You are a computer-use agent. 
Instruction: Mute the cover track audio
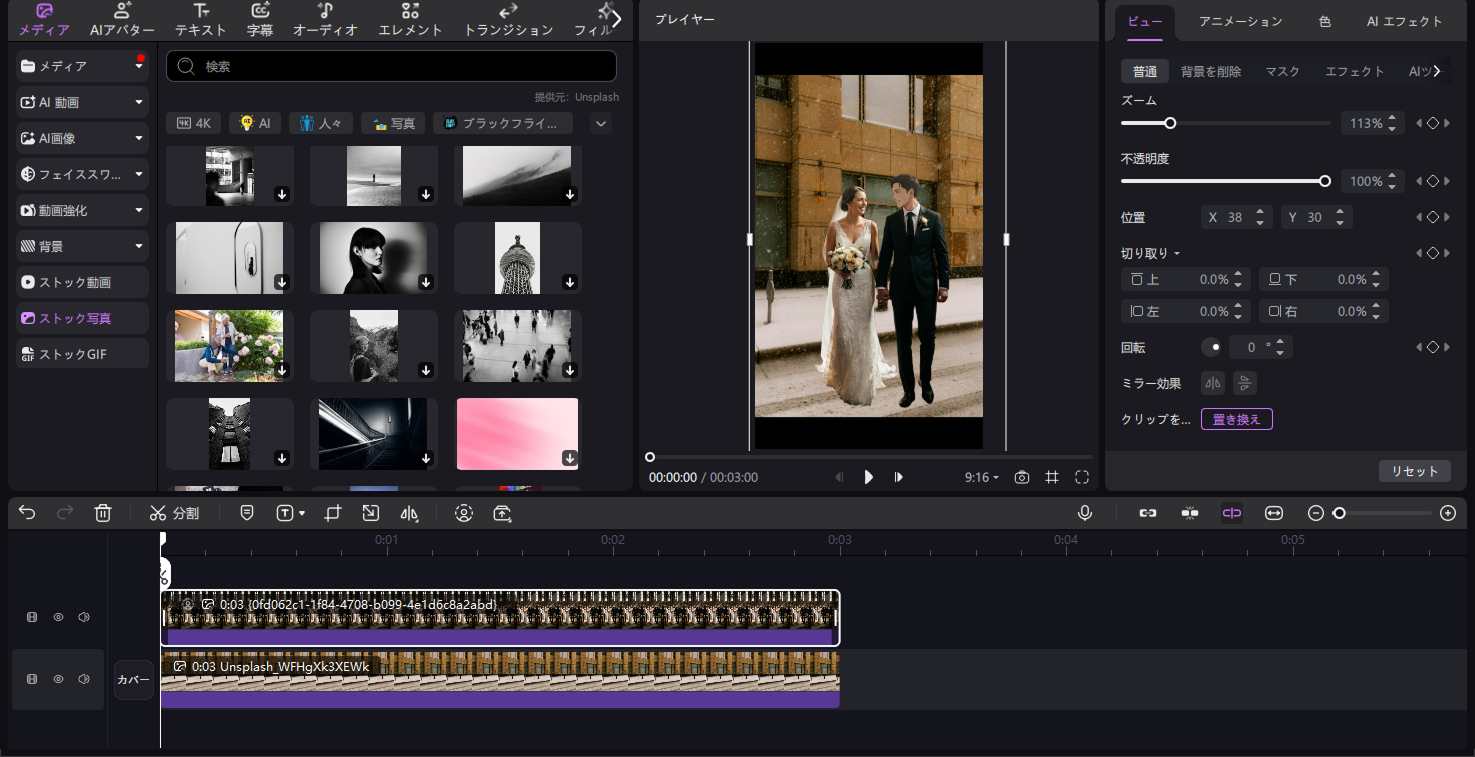[84, 679]
